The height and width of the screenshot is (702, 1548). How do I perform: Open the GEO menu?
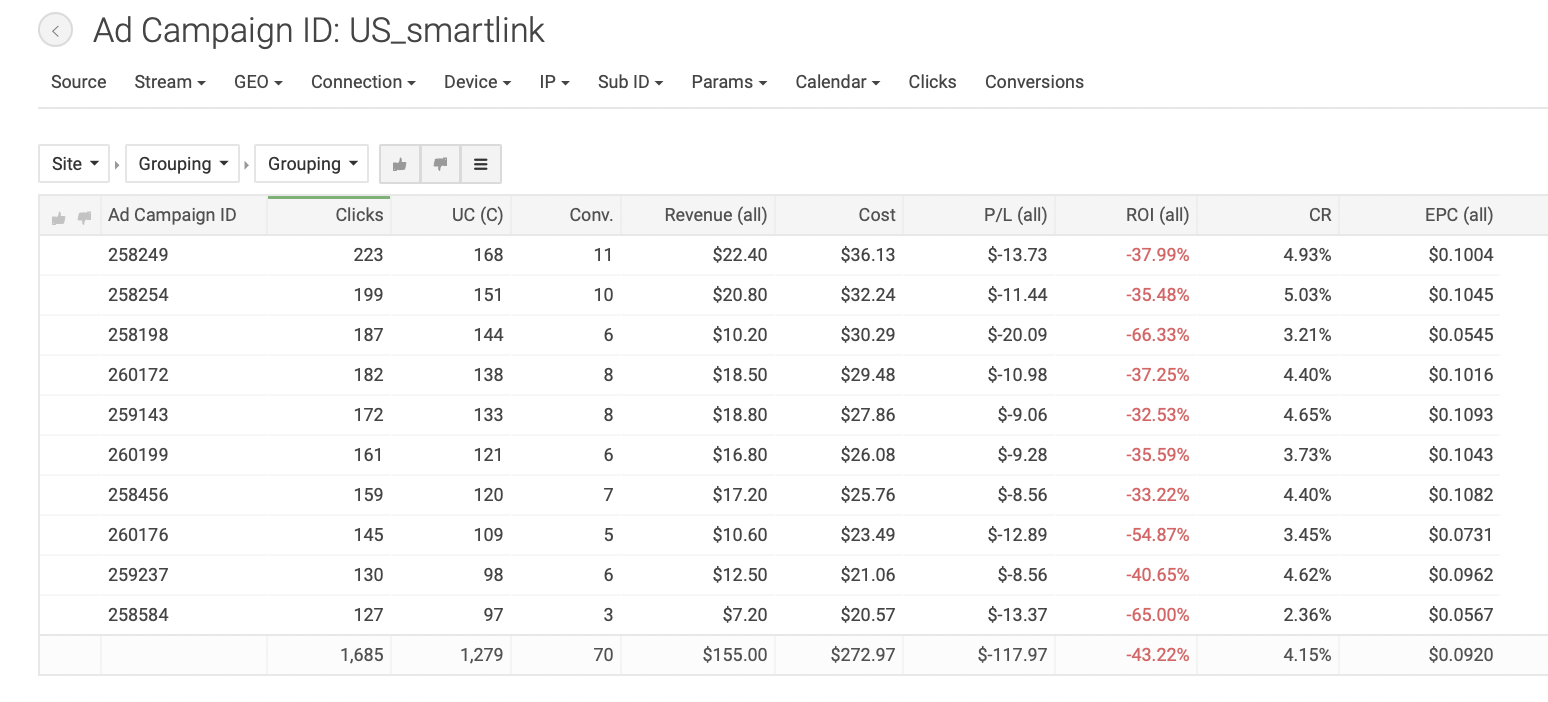(258, 82)
